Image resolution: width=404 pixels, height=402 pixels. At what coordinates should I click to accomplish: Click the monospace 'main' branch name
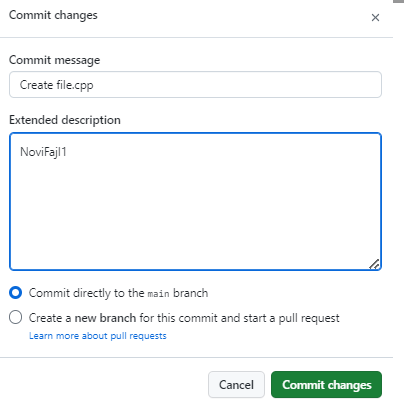(x=159, y=294)
